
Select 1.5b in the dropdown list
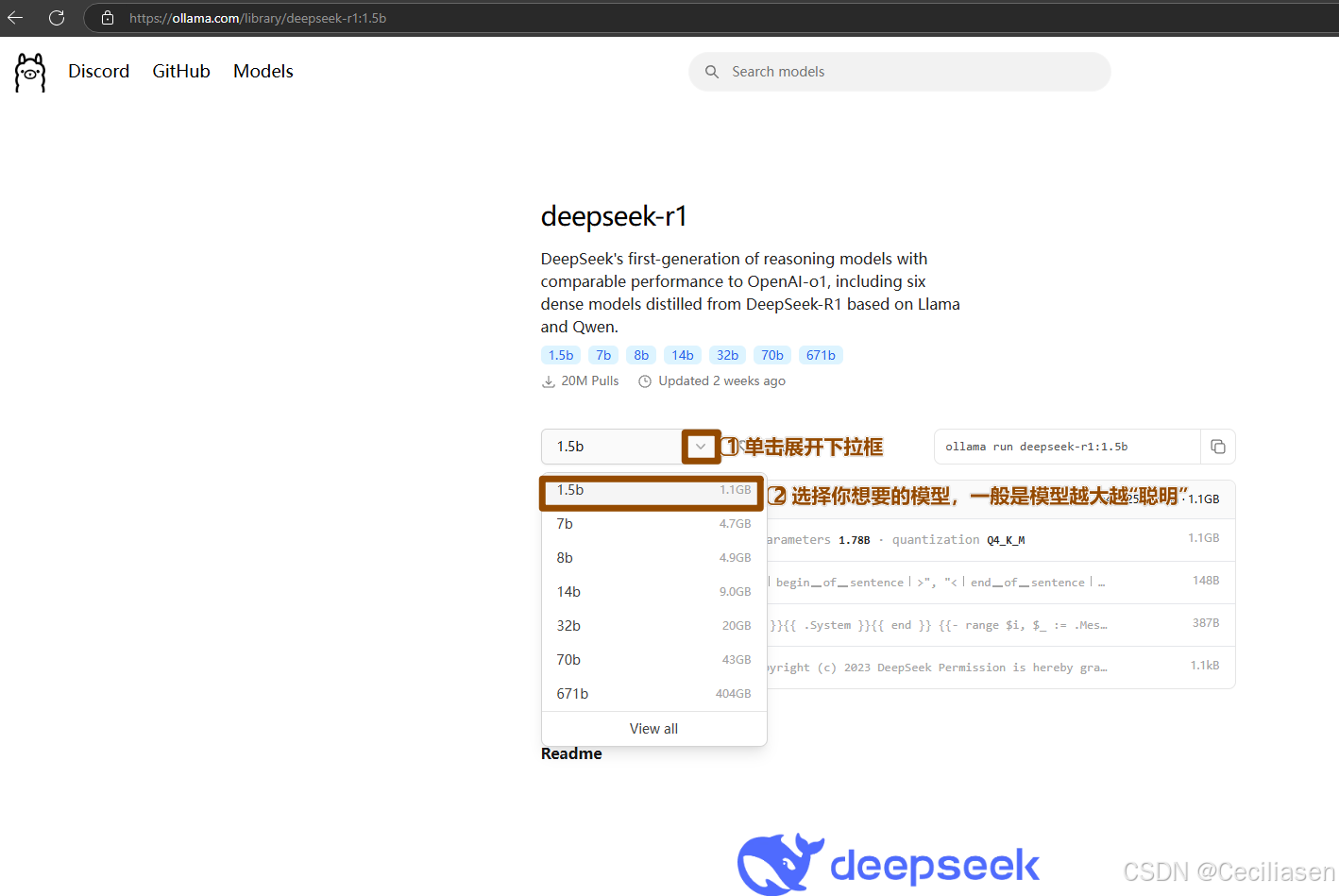pos(653,490)
